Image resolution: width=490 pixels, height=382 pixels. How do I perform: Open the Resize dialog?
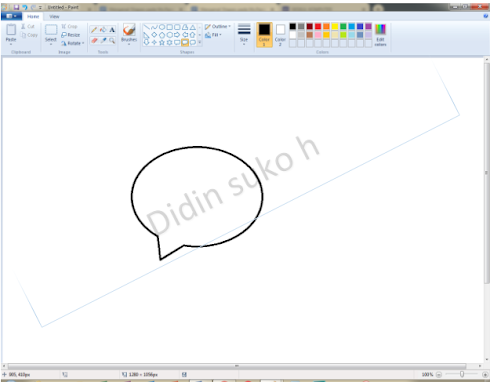click(x=71, y=35)
